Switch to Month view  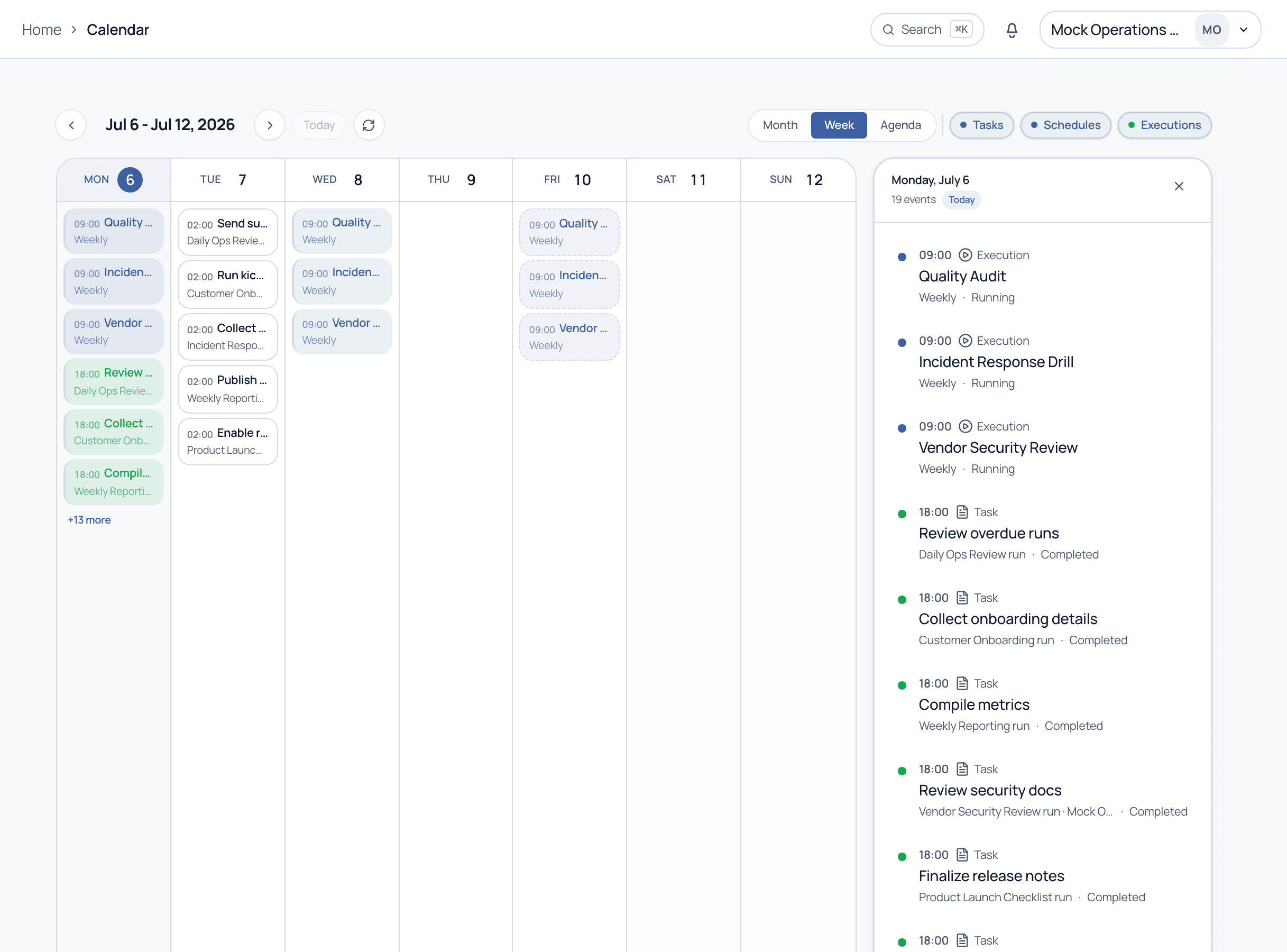pyautogui.click(x=780, y=125)
